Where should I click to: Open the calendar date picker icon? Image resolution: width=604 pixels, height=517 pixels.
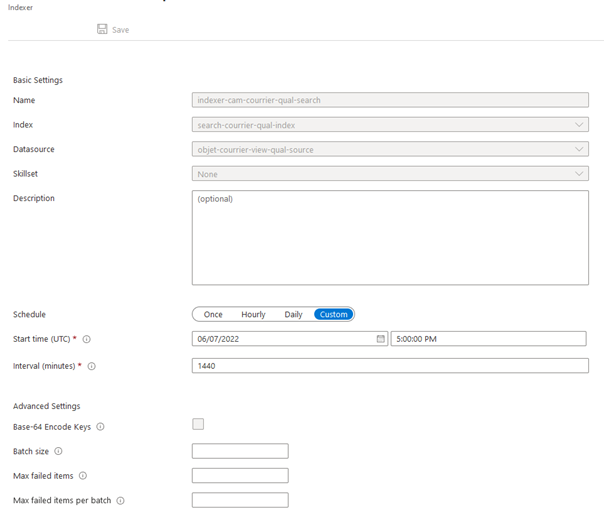[380, 339]
